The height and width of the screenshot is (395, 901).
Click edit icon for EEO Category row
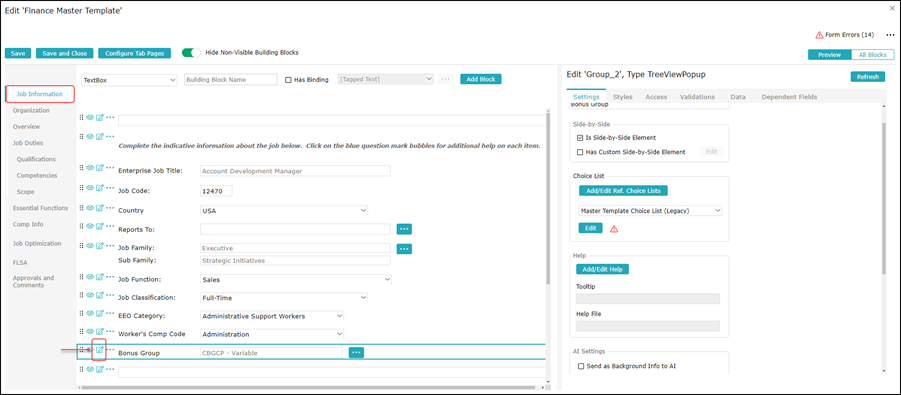(99, 313)
